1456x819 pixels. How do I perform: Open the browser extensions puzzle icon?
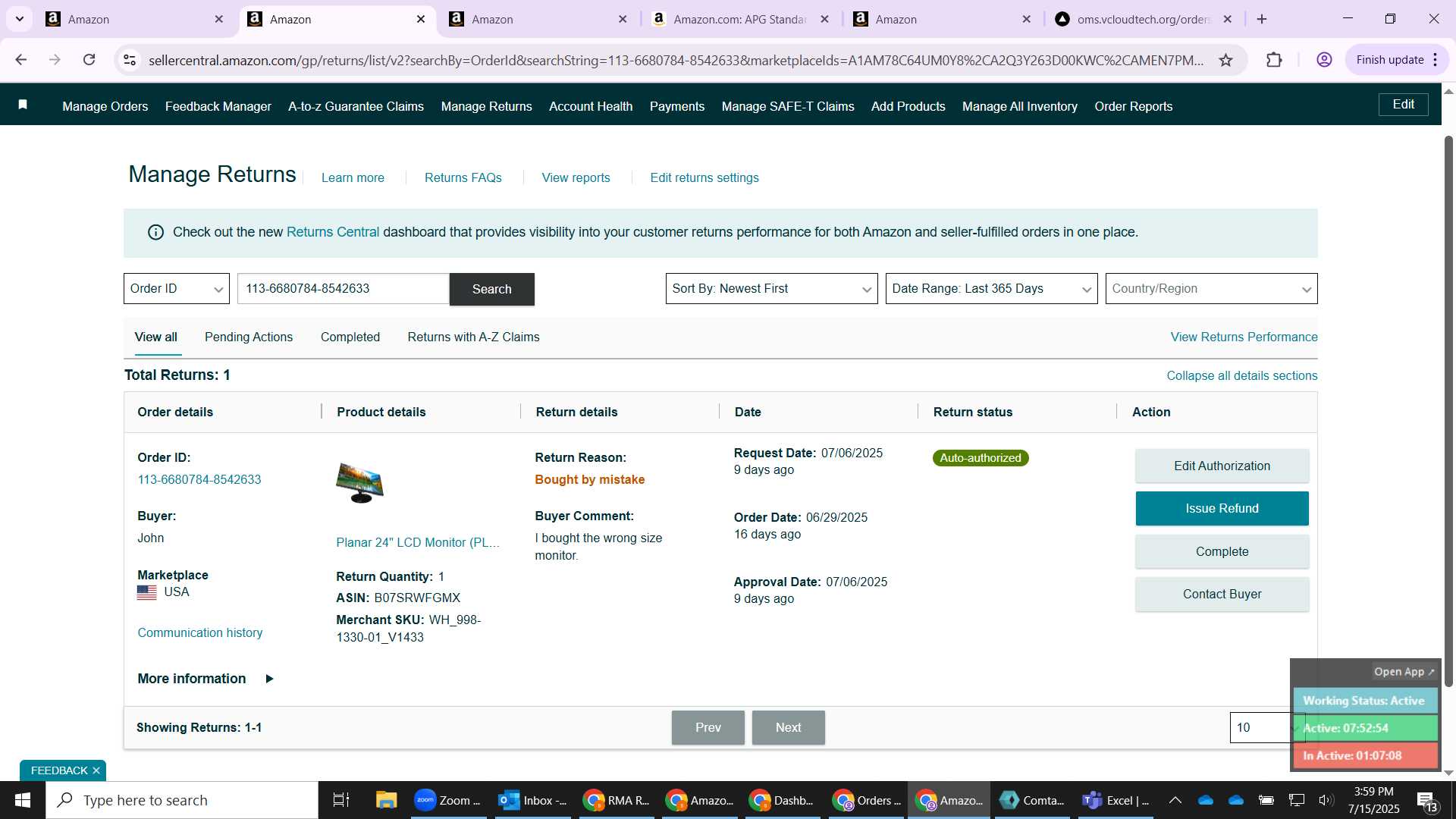pos(1274,60)
